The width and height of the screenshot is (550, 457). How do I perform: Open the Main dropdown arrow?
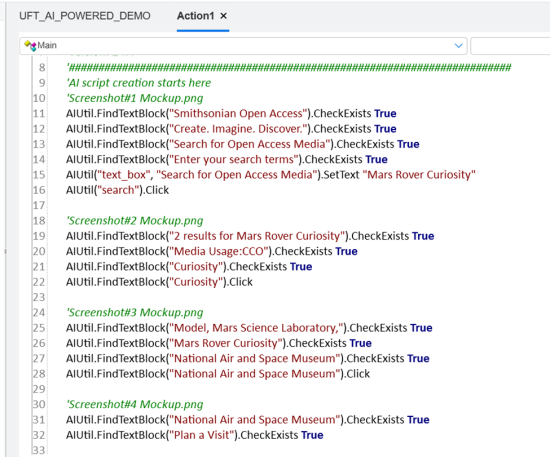pyautogui.click(x=458, y=46)
